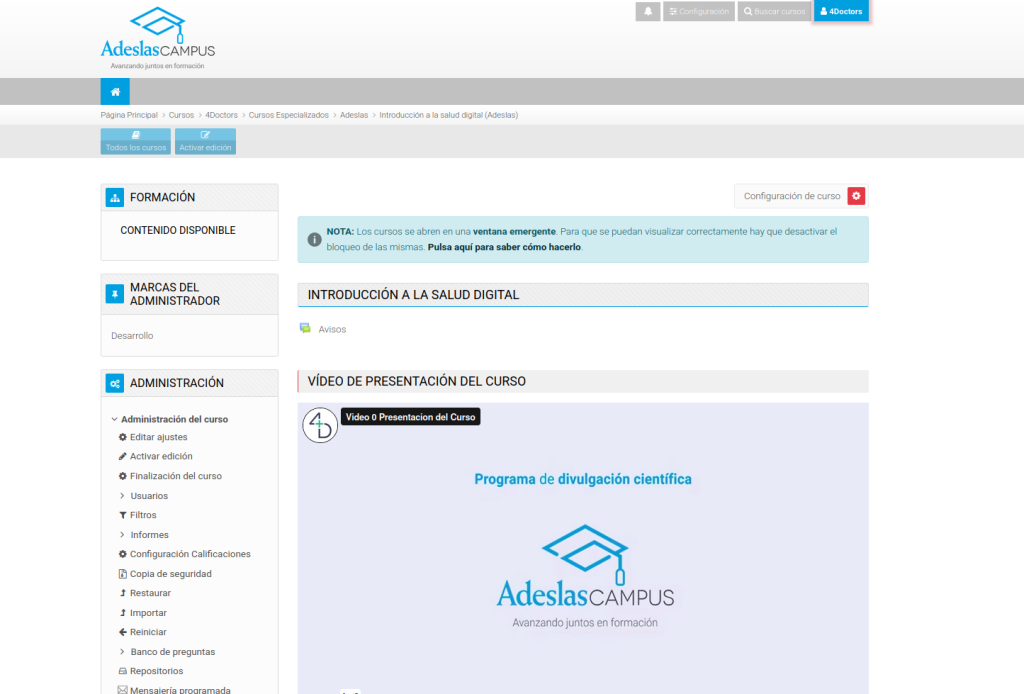The width and height of the screenshot is (1024, 694).
Task: Open Finalización del curso
Action: point(176,476)
